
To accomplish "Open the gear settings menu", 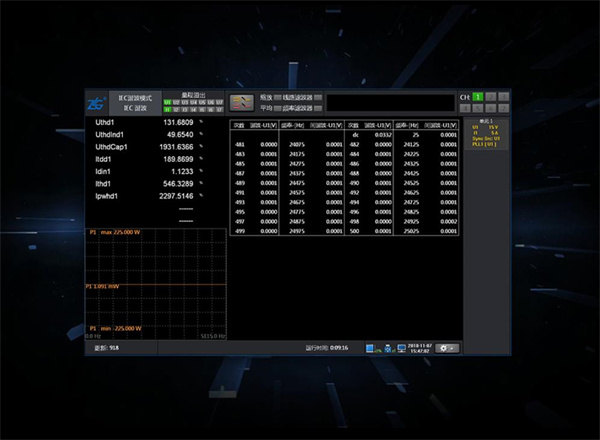I will (x=447, y=348).
